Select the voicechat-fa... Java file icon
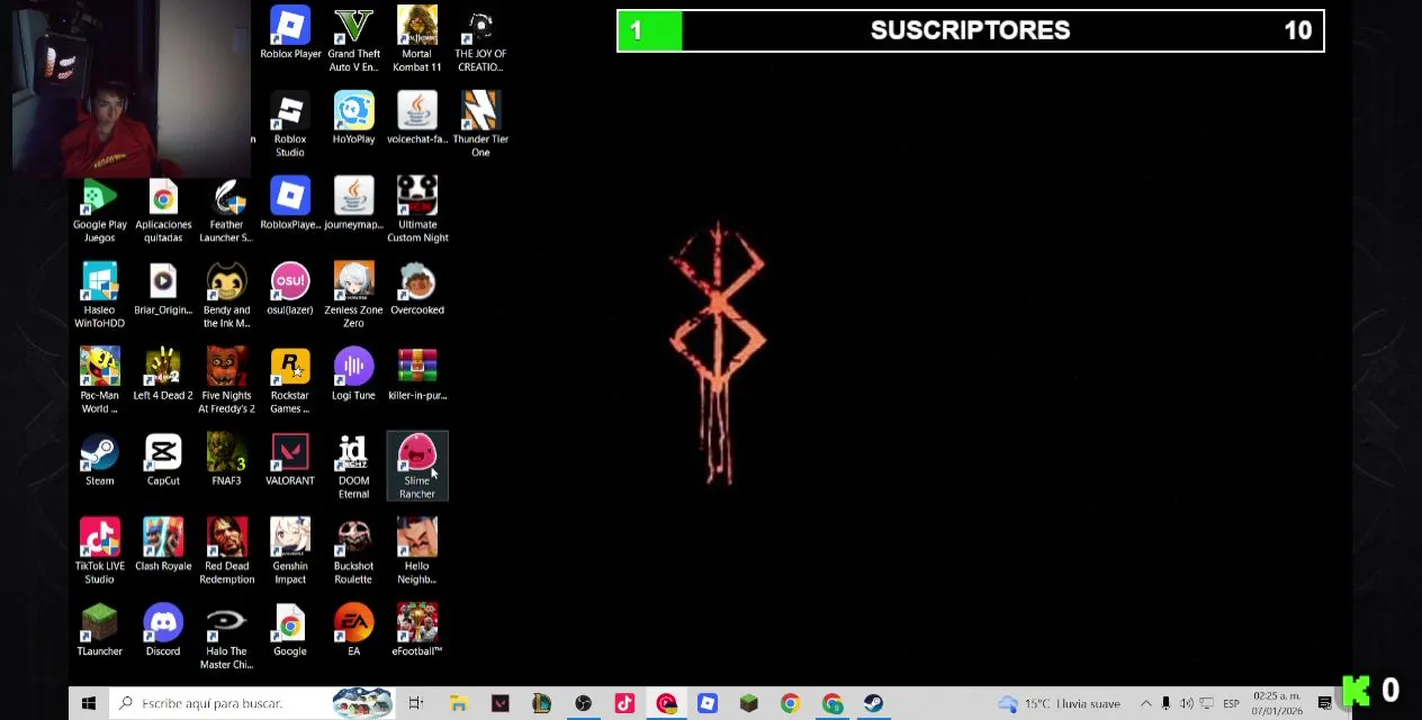This screenshot has width=1422, height=720. [x=417, y=118]
